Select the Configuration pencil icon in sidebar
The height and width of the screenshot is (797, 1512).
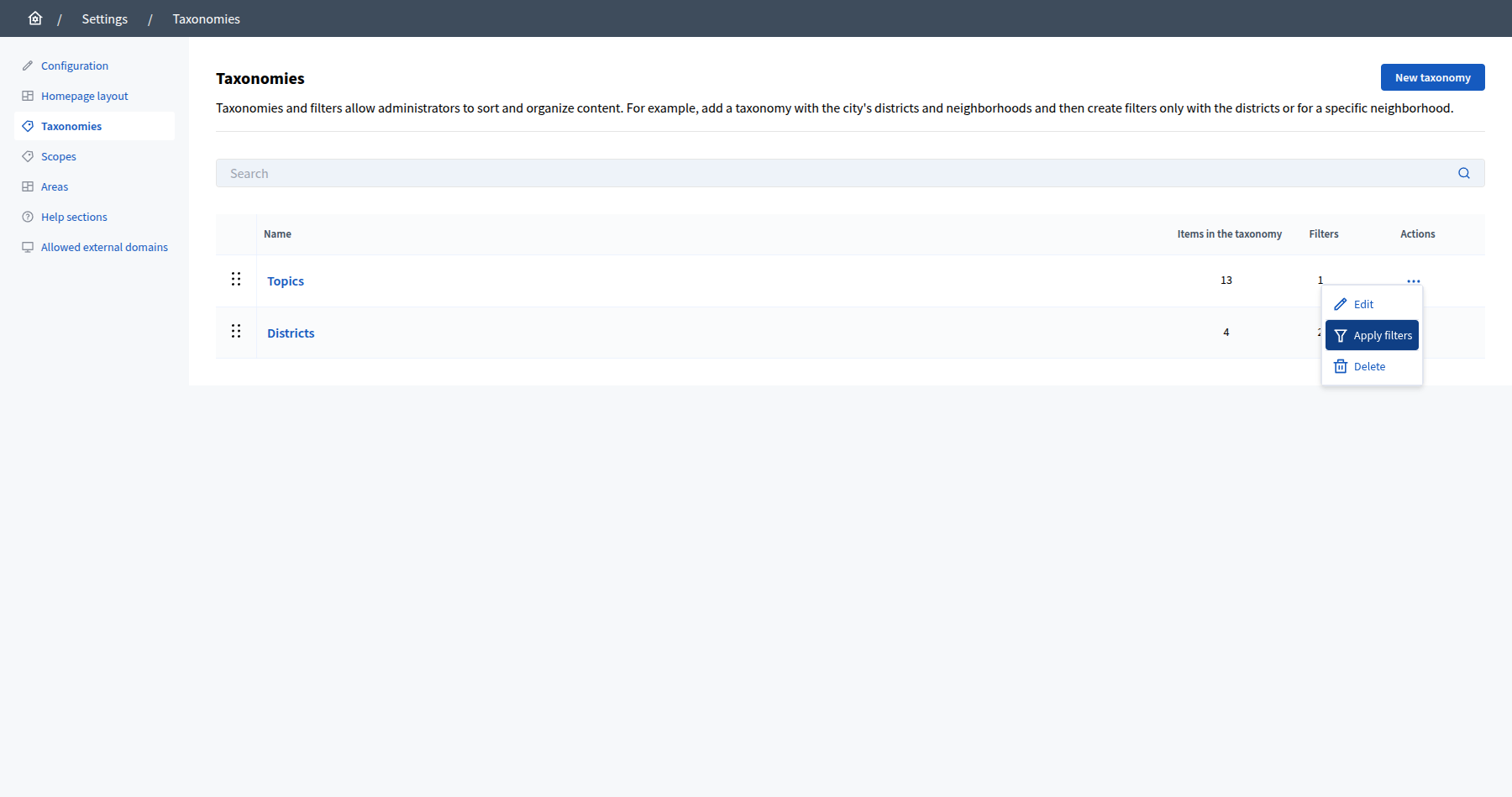tap(28, 65)
